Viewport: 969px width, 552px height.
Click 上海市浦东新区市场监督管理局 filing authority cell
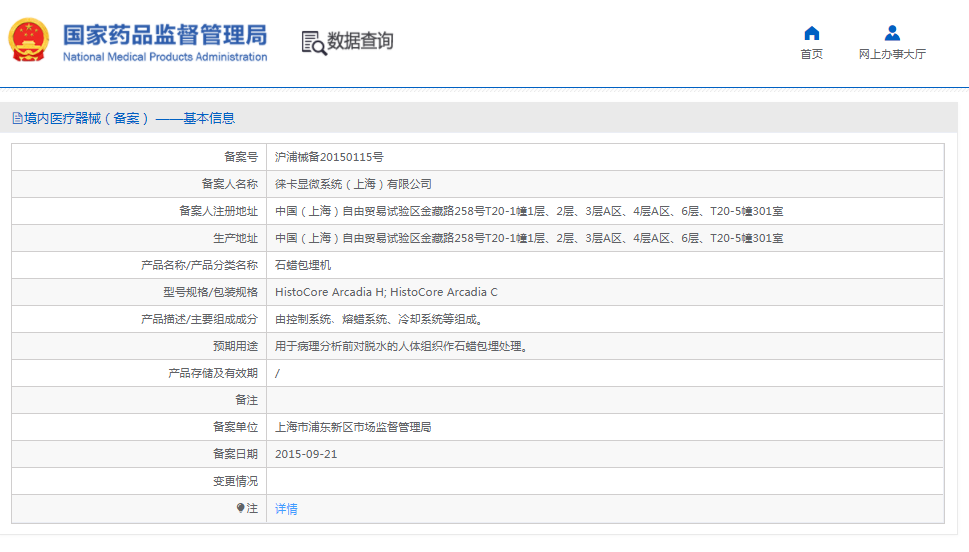[353, 427]
